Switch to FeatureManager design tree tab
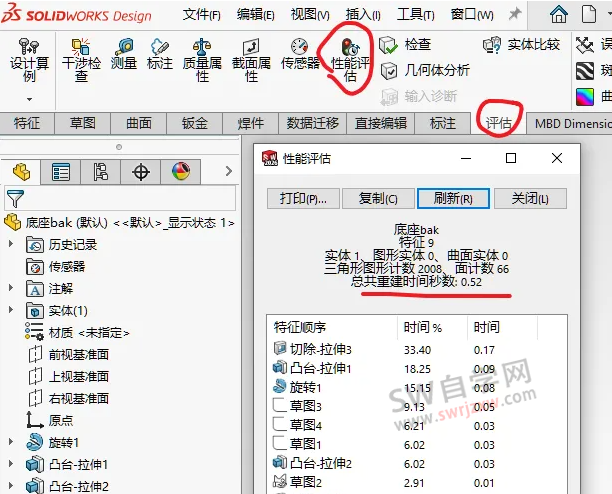The image size is (612, 494). [x=21, y=172]
